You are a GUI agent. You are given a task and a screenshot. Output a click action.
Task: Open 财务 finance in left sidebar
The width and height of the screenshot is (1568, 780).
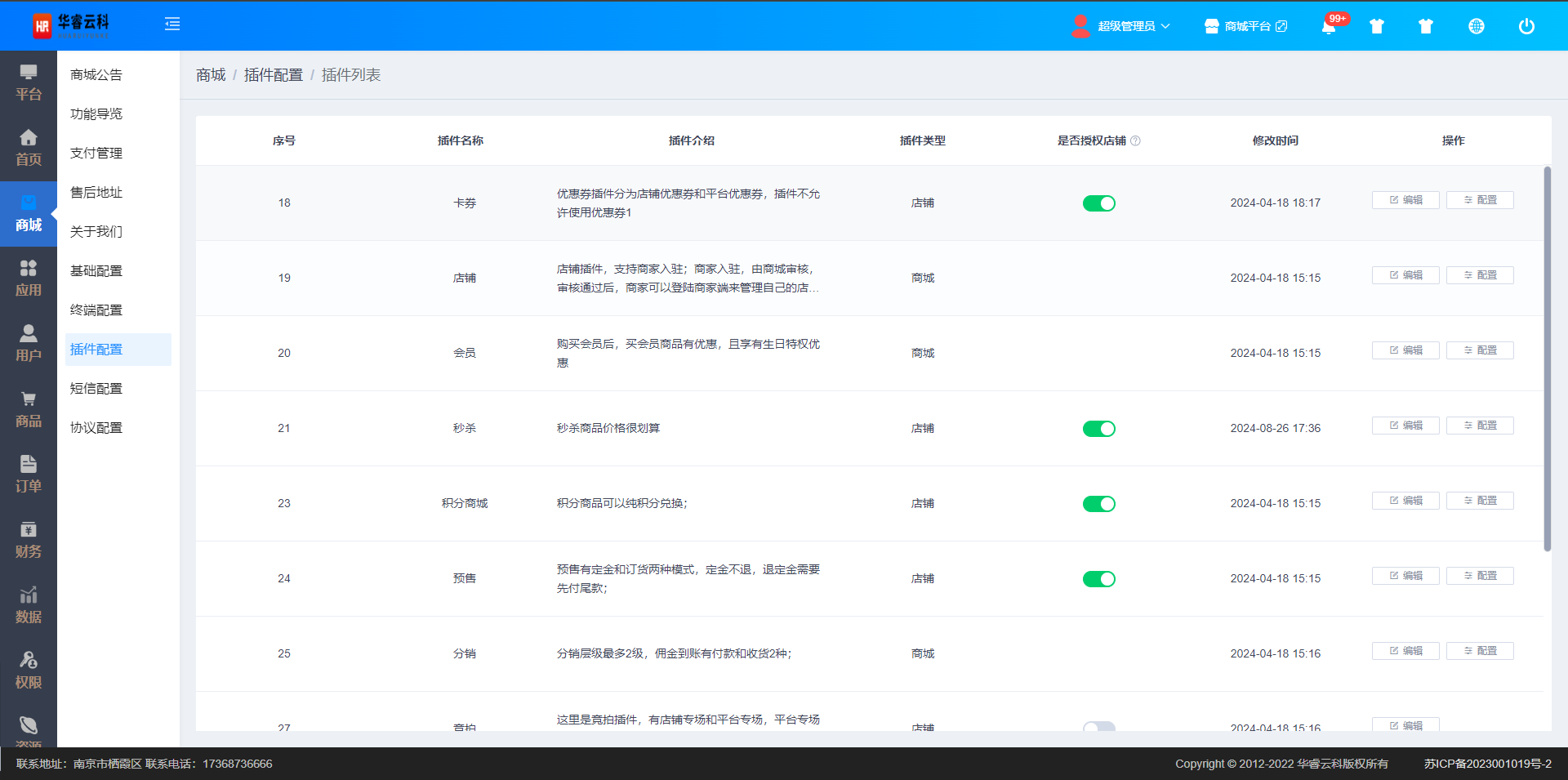click(x=29, y=540)
